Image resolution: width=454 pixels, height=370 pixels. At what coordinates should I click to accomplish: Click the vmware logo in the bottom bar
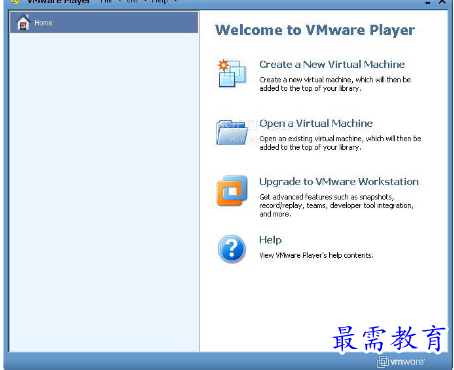tap(401, 362)
